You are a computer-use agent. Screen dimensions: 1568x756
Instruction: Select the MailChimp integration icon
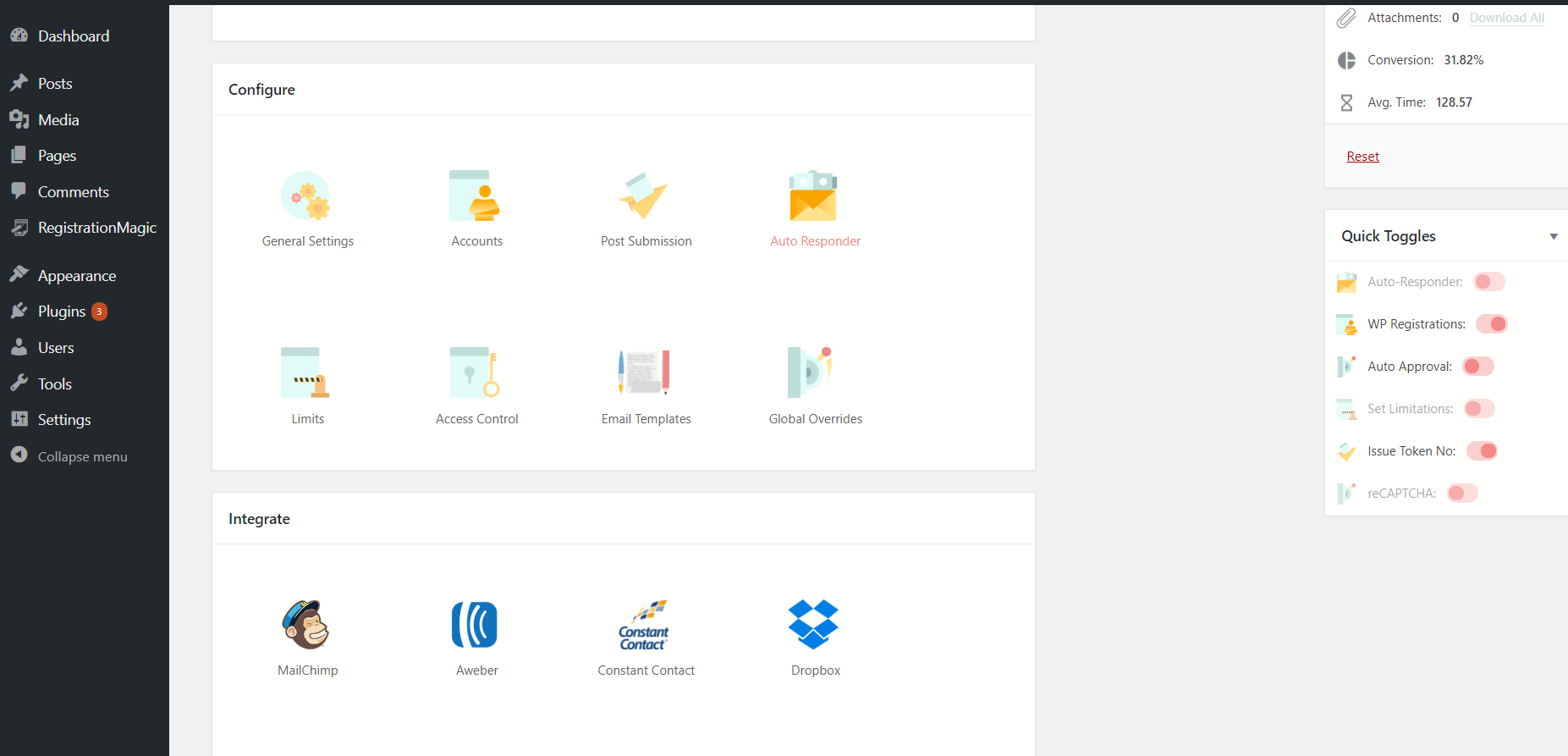[305, 625]
